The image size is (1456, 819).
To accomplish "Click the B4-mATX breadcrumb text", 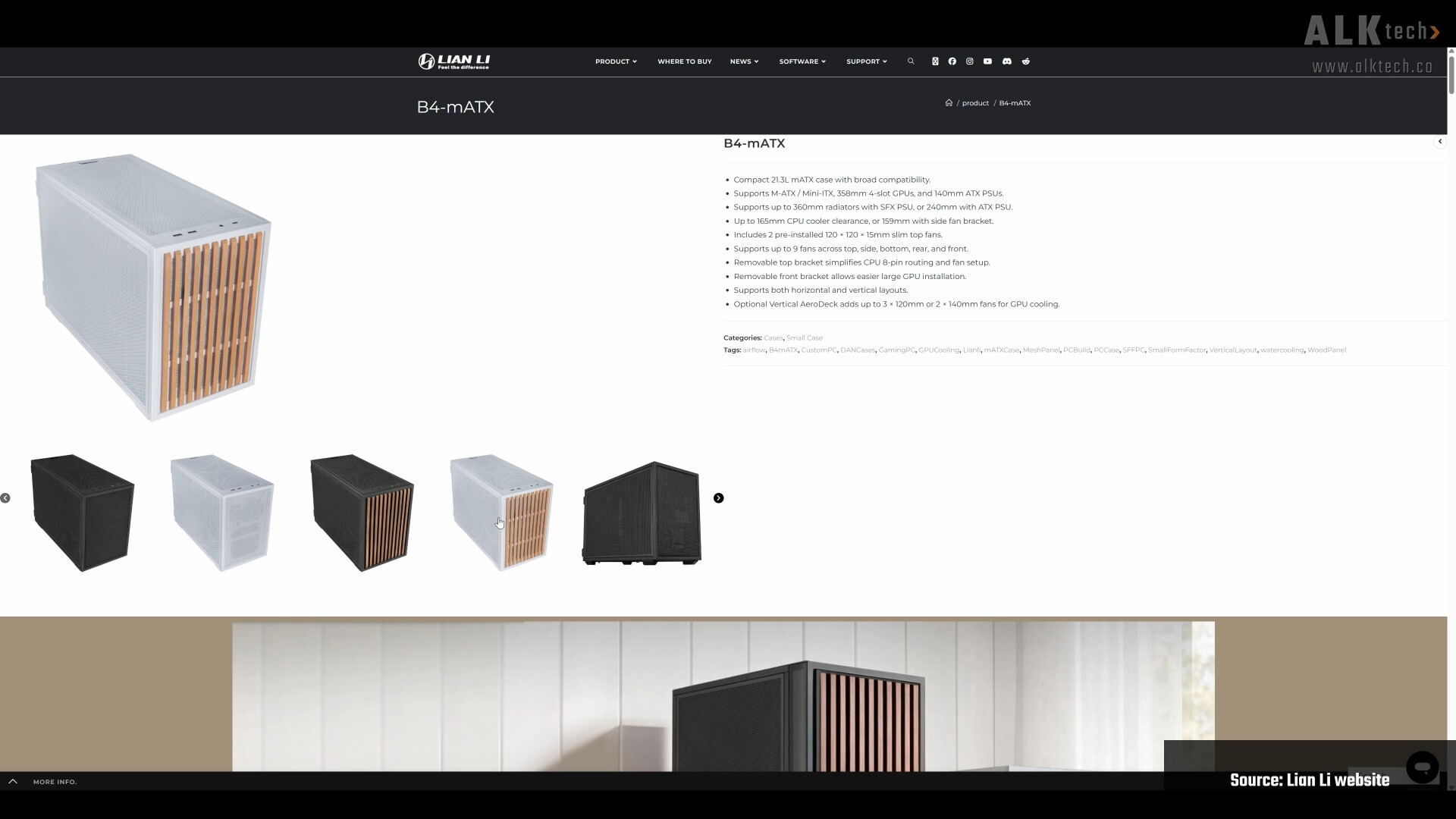I will 1015,103.
